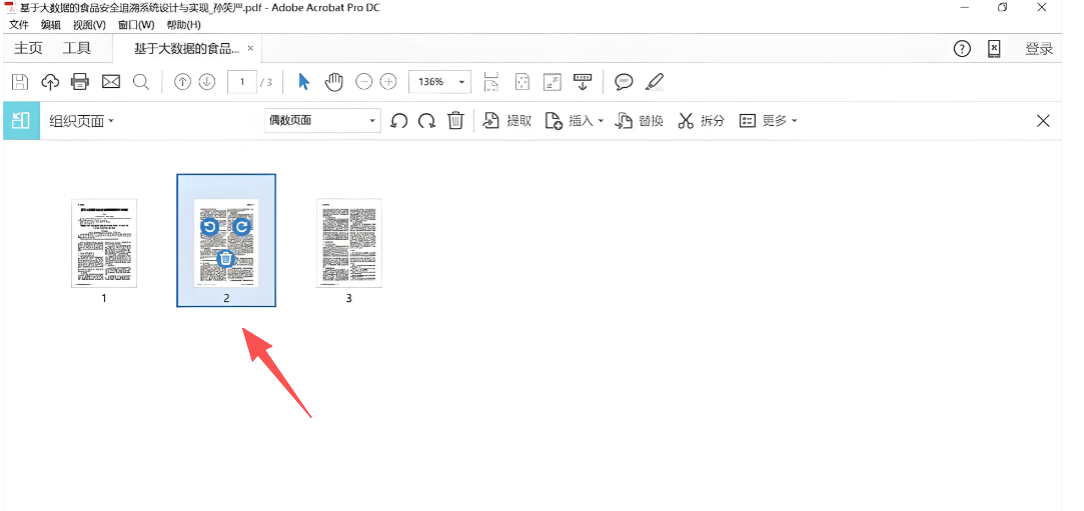This screenshot has height=511, width=1084.
Task: Switch to the 工具 tab
Action: (76, 48)
